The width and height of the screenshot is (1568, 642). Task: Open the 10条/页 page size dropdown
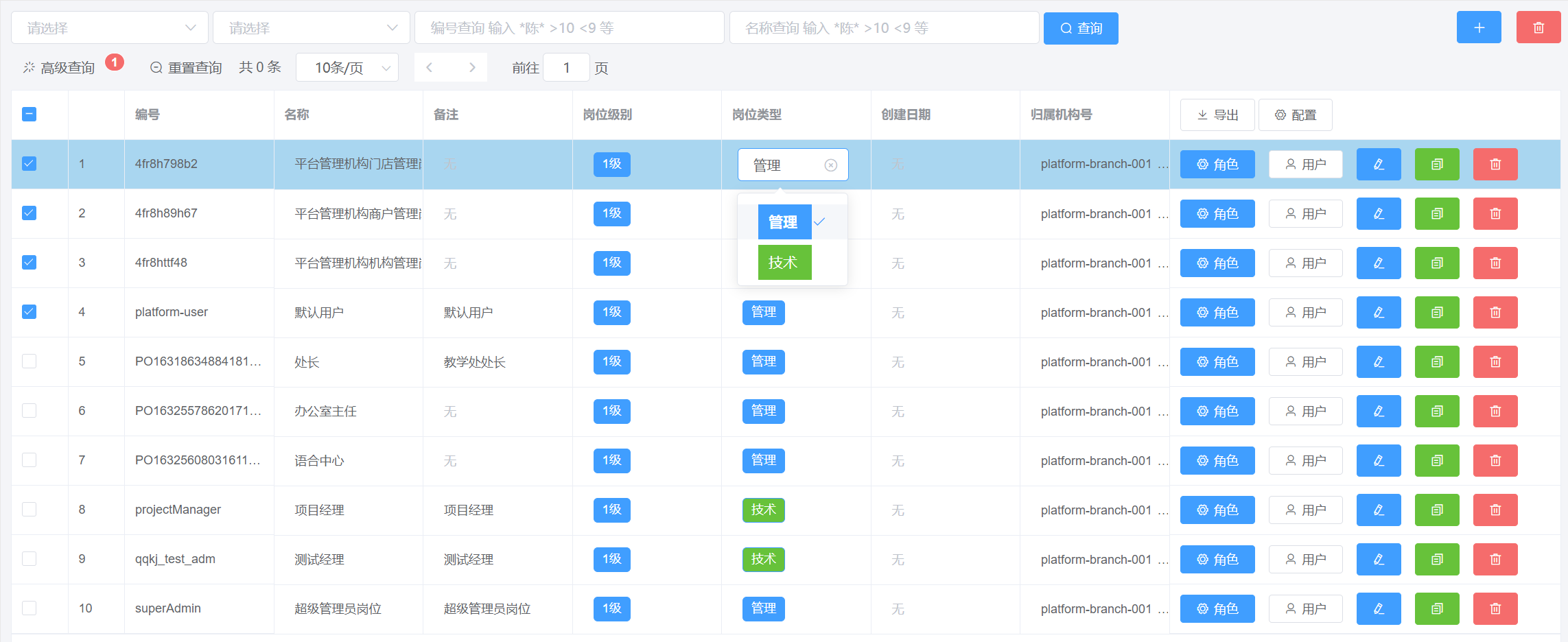(x=347, y=67)
